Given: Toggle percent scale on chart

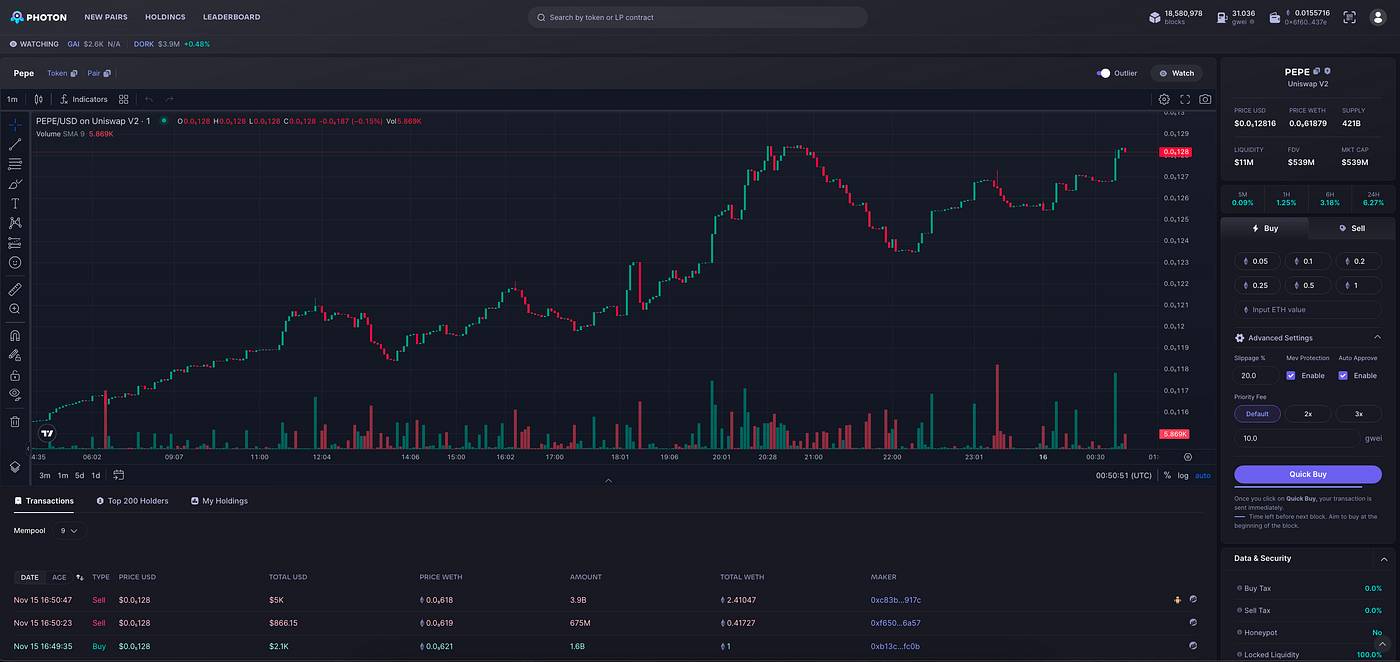Looking at the screenshot, I should point(1167,475).
